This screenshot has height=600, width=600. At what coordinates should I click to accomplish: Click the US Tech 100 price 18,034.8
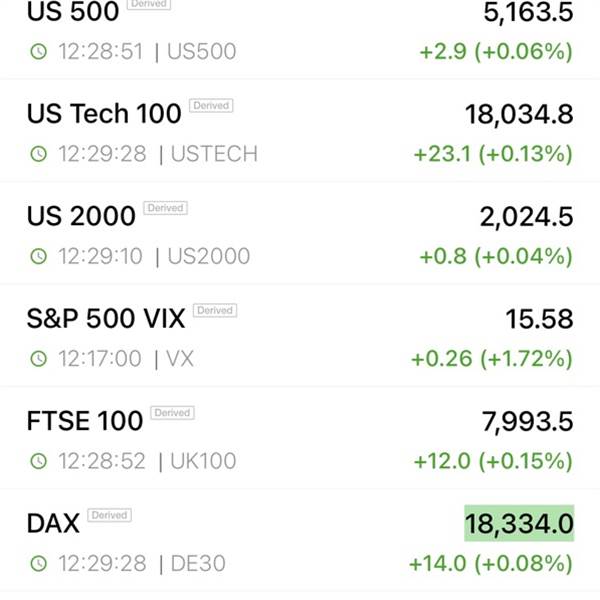[519, 114]
